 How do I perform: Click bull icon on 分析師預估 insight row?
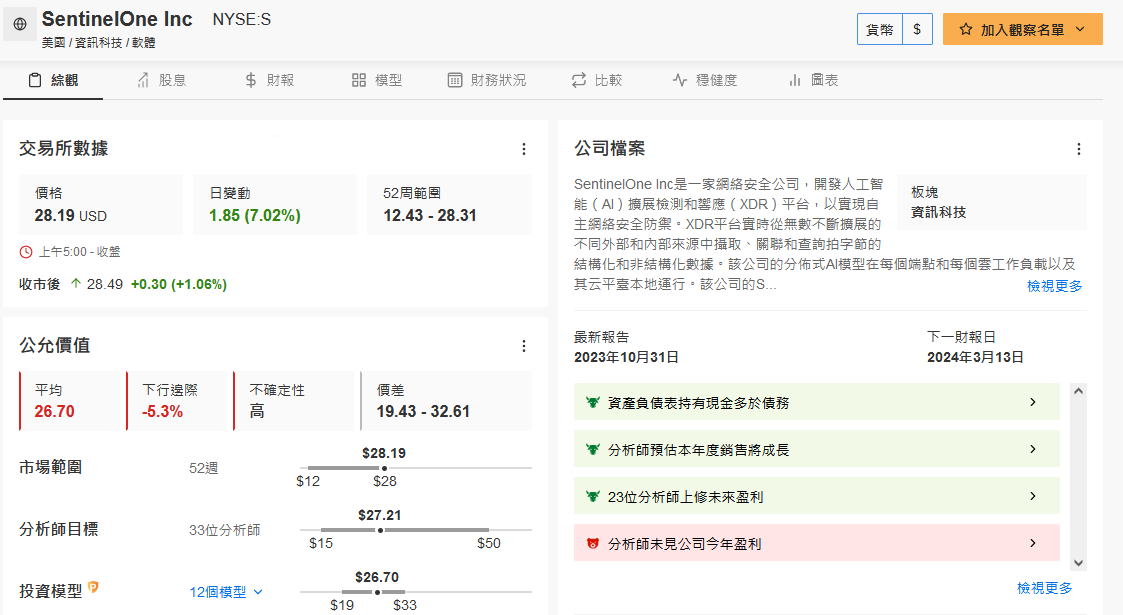pyautogui.click(x=592, y=449)
